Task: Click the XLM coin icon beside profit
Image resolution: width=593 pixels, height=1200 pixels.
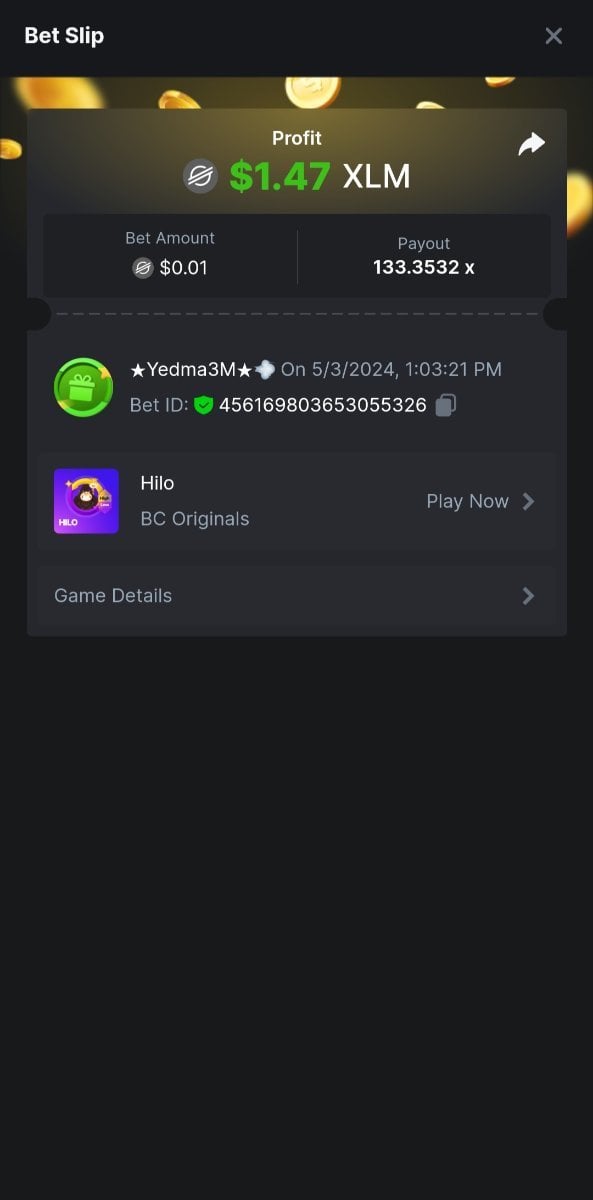Action: point(200,177)
